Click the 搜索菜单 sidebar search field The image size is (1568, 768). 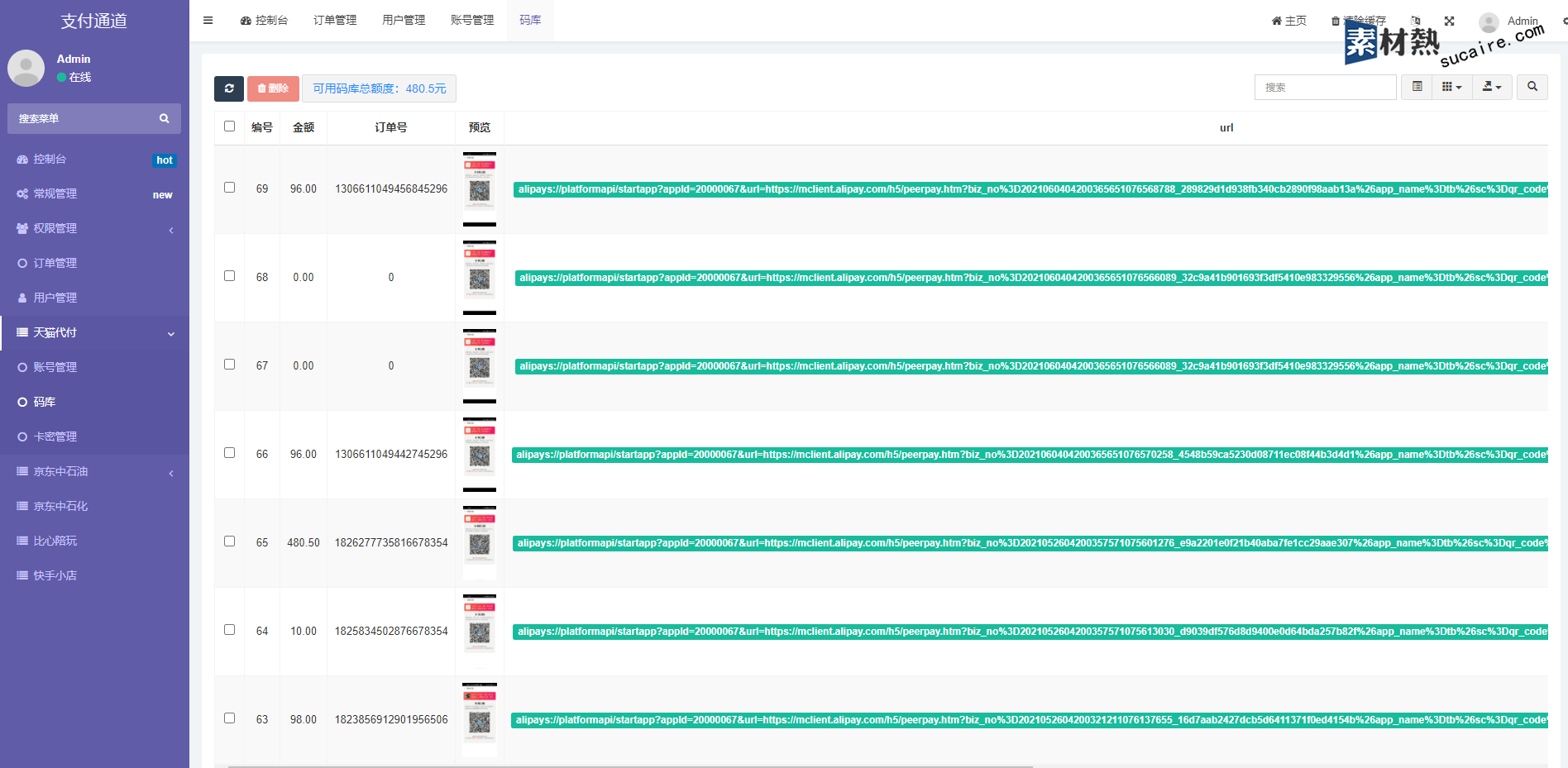click(83, 118)
